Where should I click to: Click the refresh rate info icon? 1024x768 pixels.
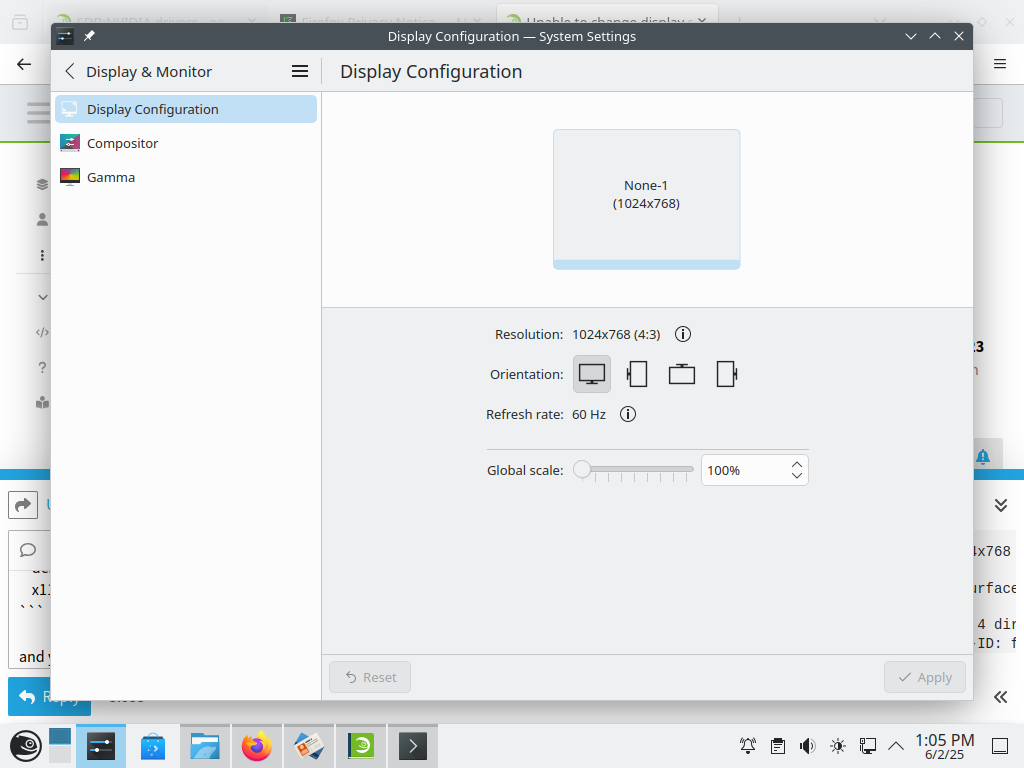[628, 414]
